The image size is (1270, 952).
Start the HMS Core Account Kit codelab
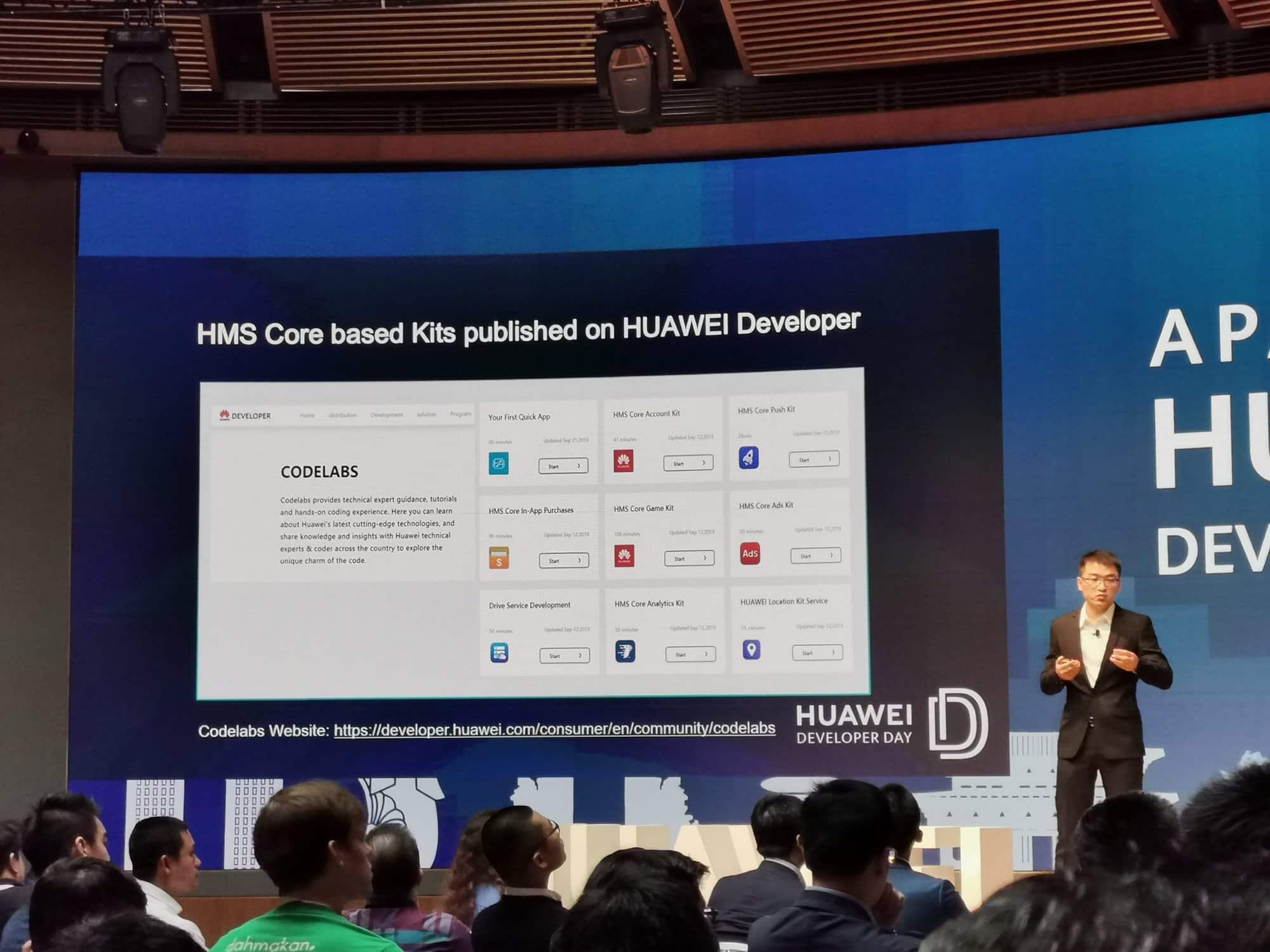click(688, 463)
